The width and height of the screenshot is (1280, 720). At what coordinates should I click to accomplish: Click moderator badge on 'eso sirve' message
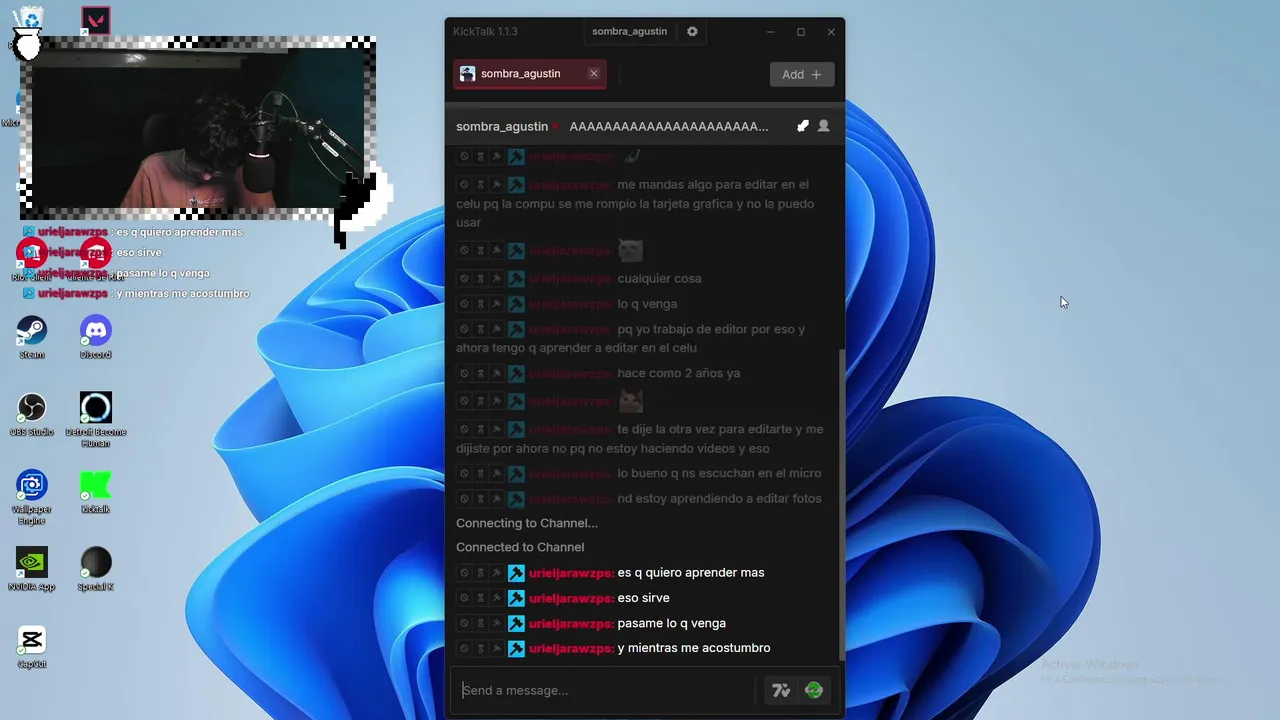[516, 598]
